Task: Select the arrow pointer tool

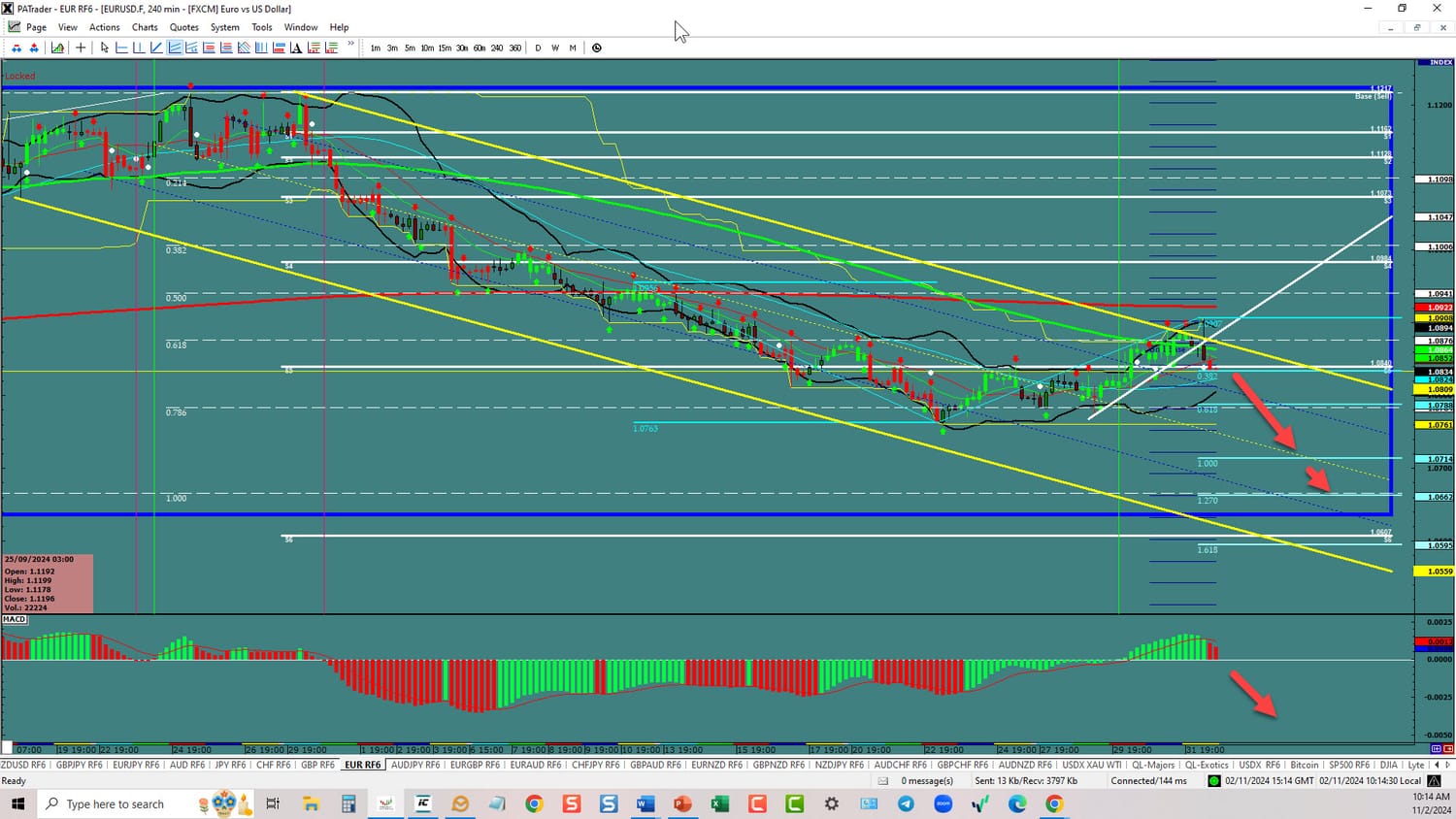Action: (105, 48)
